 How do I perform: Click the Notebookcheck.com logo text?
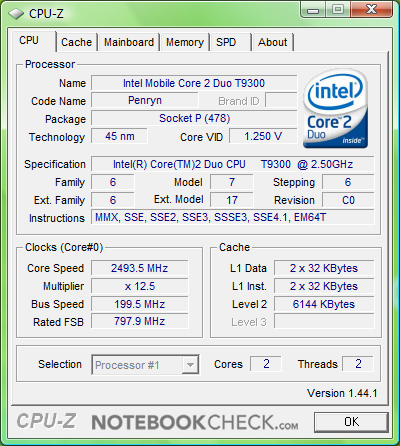coord(195,422)
